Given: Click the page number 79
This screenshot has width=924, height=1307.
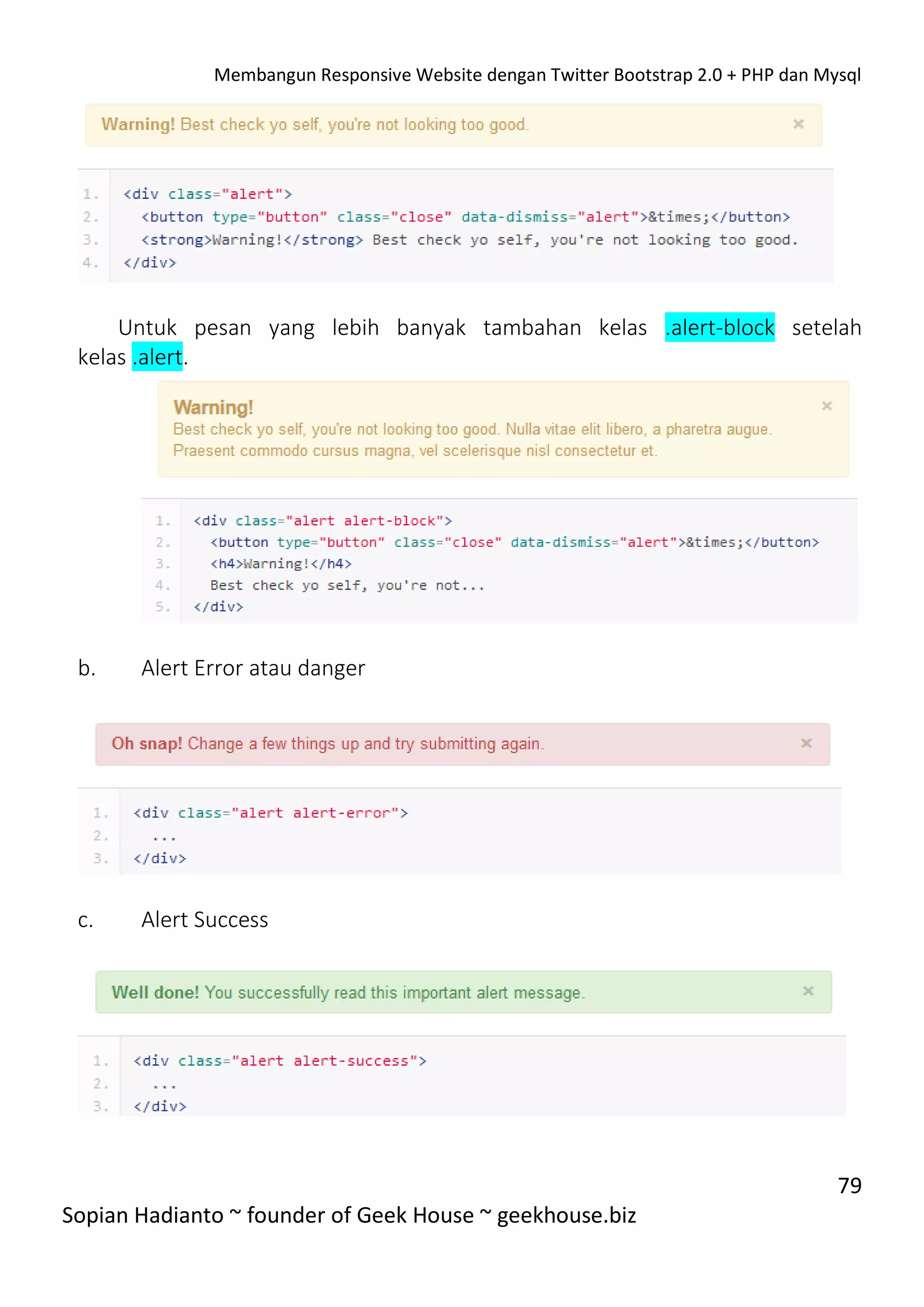Looking at the screenshot, I should 850,1185.
